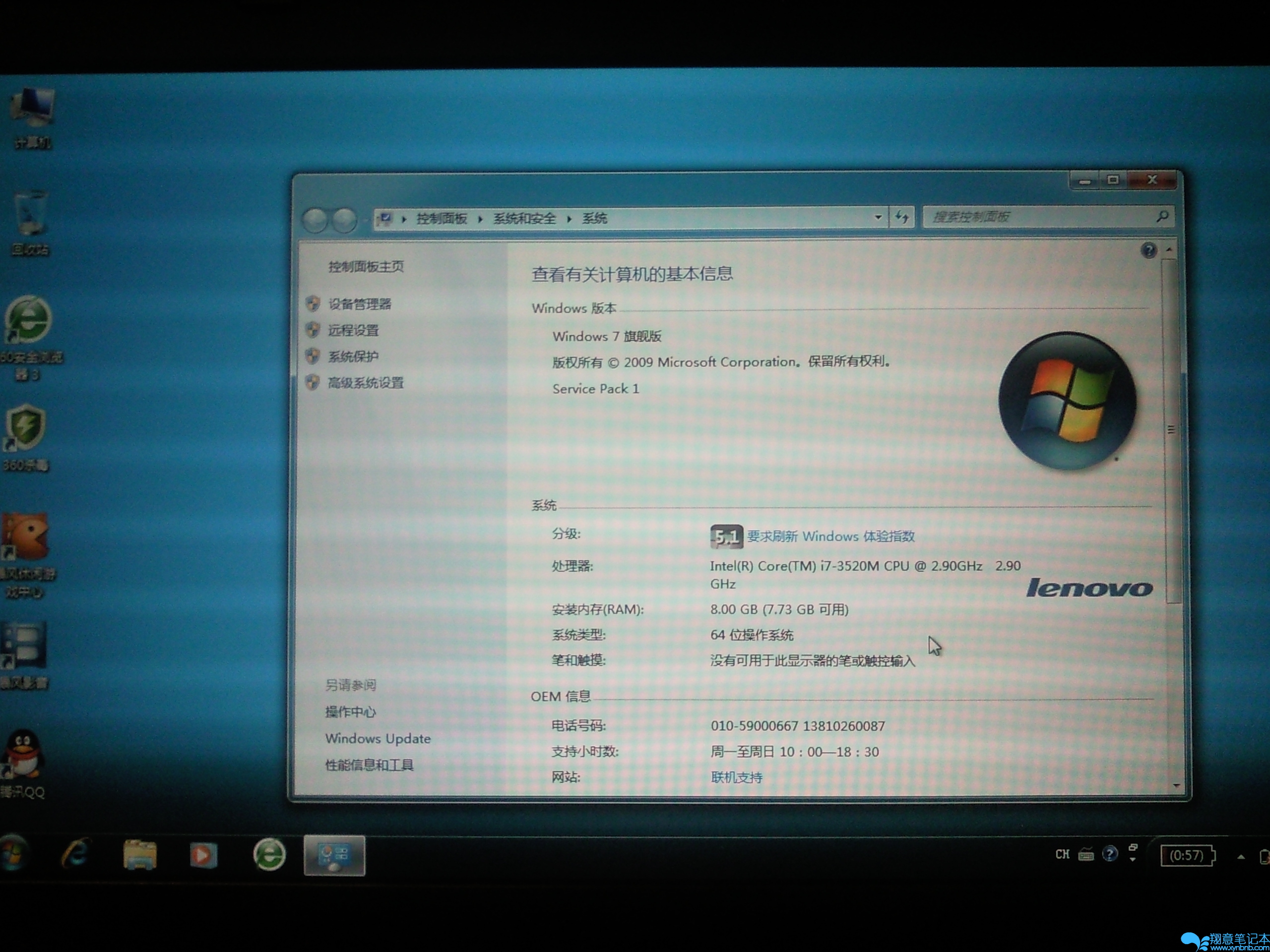Open the media player taskbar icon
The height and width of the screenshot is (952, 1270).
tap(203, 855)
